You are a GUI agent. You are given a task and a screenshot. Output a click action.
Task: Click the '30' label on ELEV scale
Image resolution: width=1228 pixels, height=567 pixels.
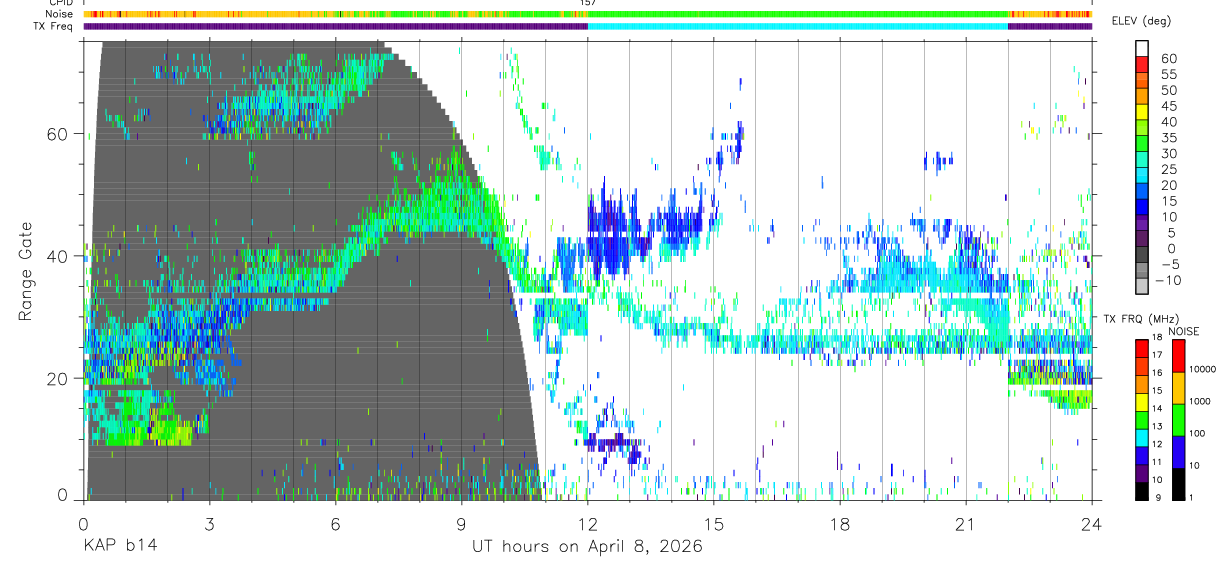[x=1167, y=153]
